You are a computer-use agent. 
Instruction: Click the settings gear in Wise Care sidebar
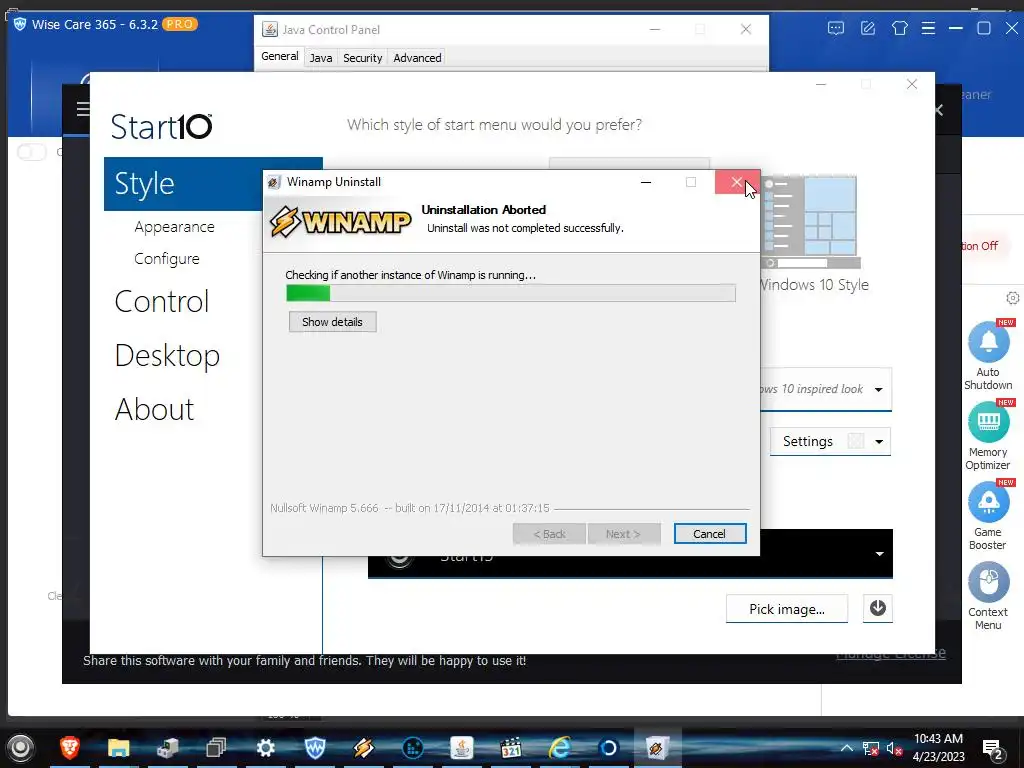1012,298
